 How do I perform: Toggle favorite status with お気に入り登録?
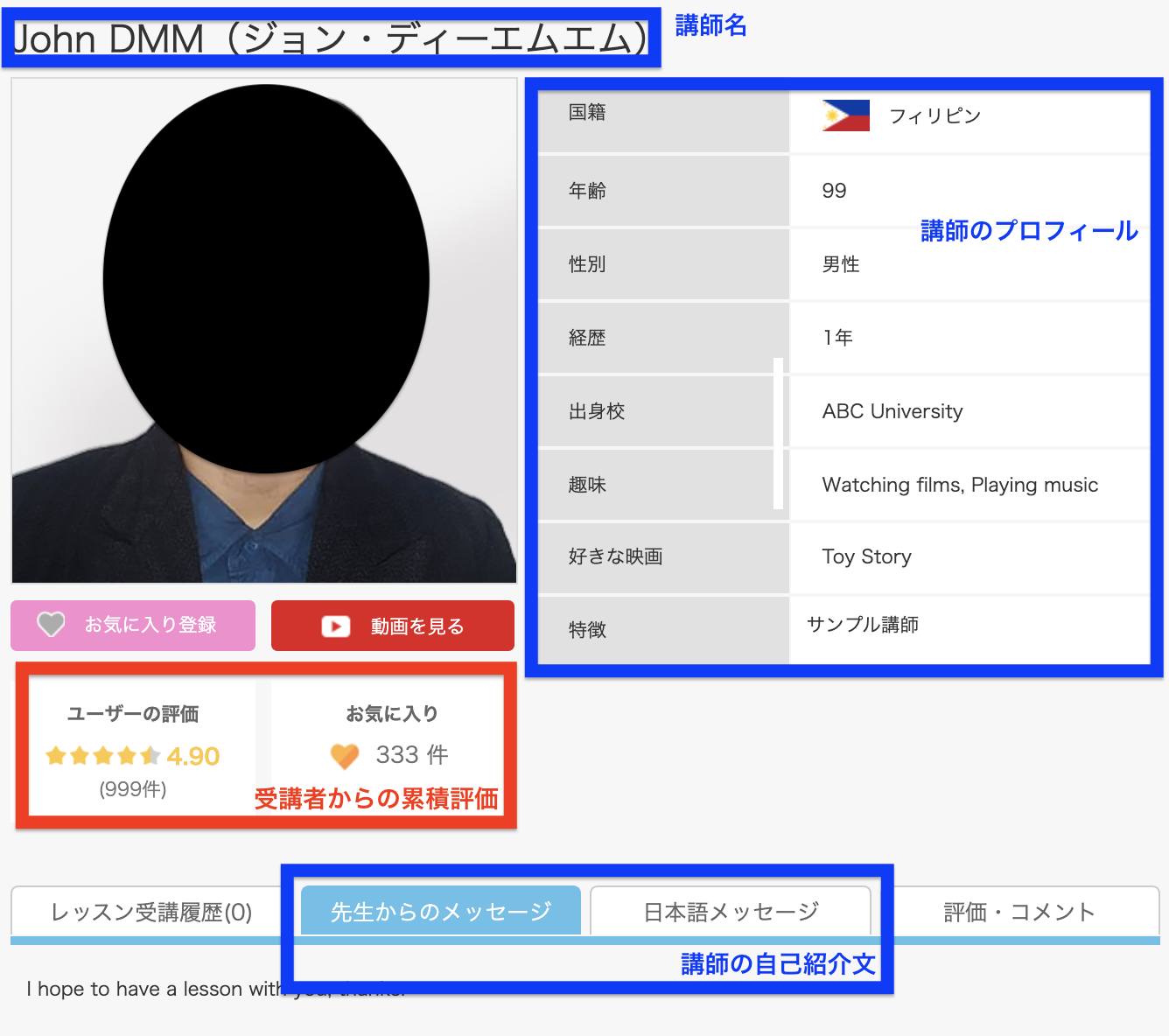[132, 625]
